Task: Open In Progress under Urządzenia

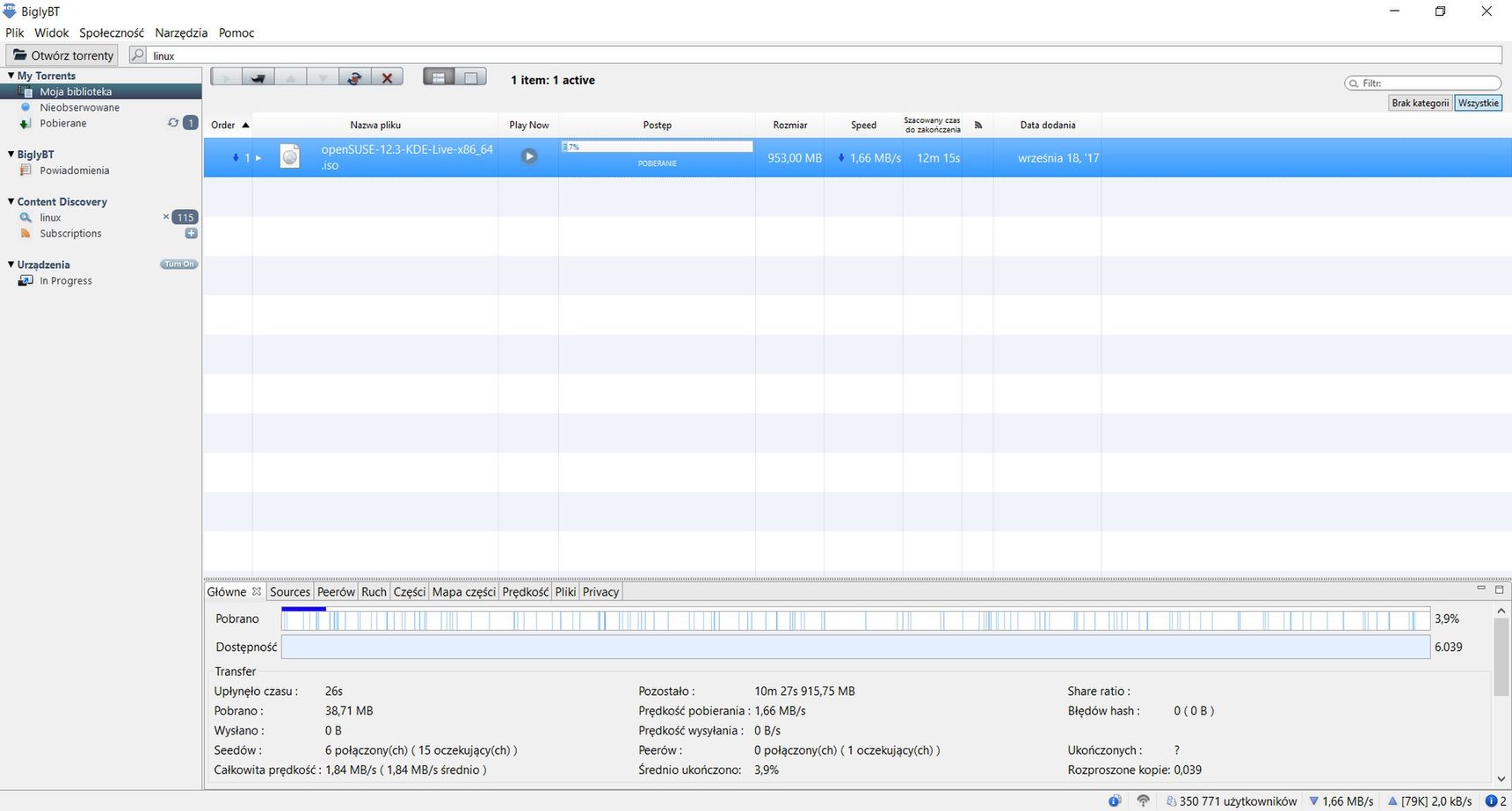Action: point(65,280)
